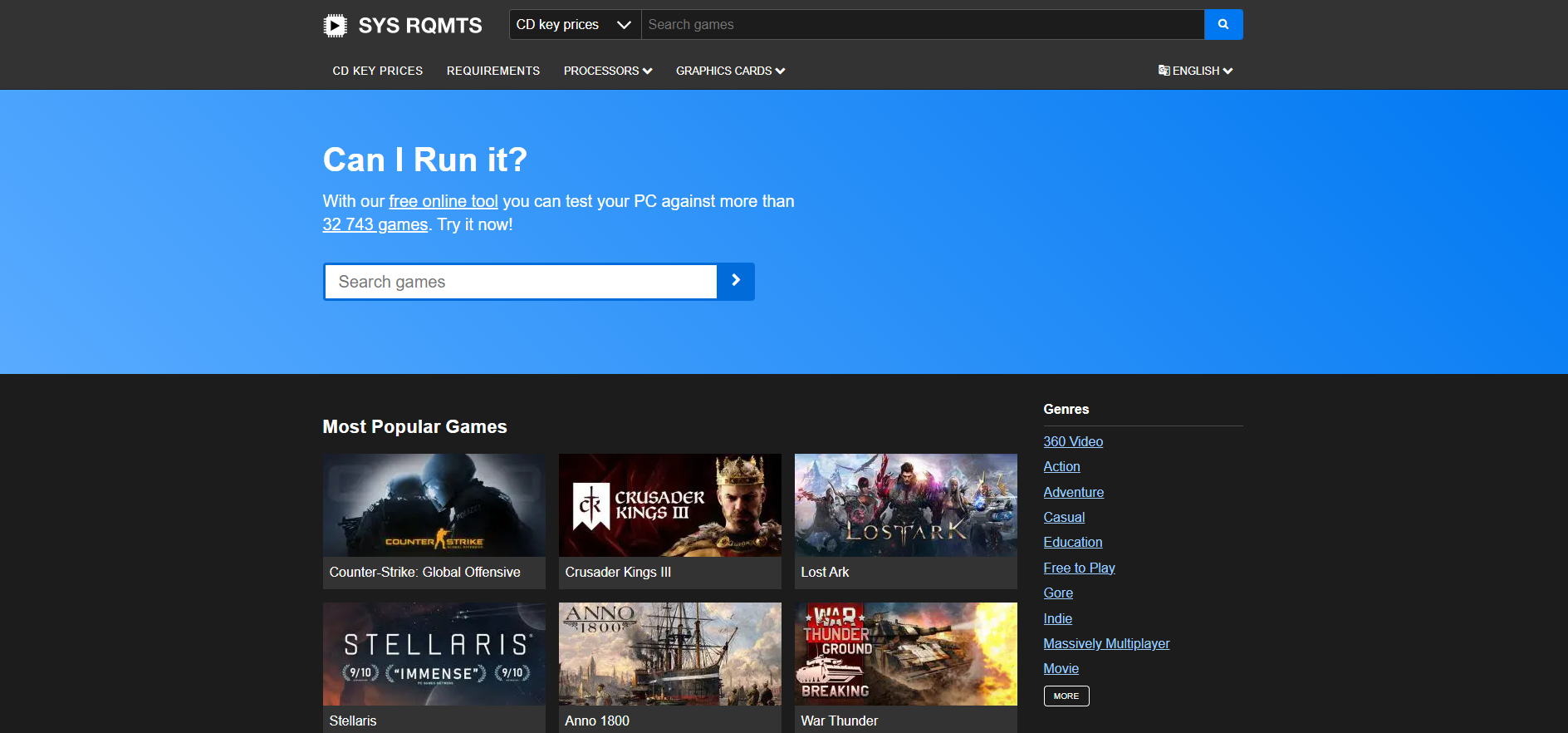Click the language translate icon beside ENGLISH

[x=1164, y=71]
